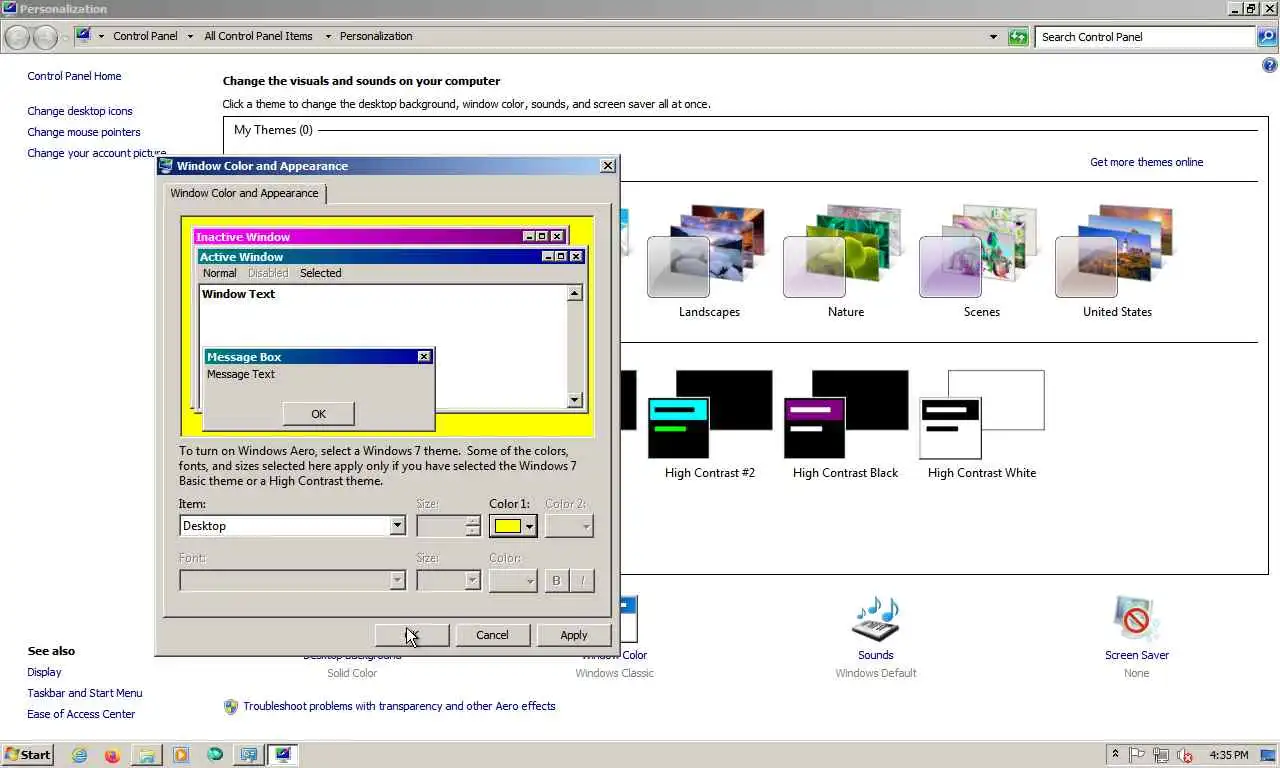
Task: Select the High Contrast White theme icon
Action: [982, 414]
